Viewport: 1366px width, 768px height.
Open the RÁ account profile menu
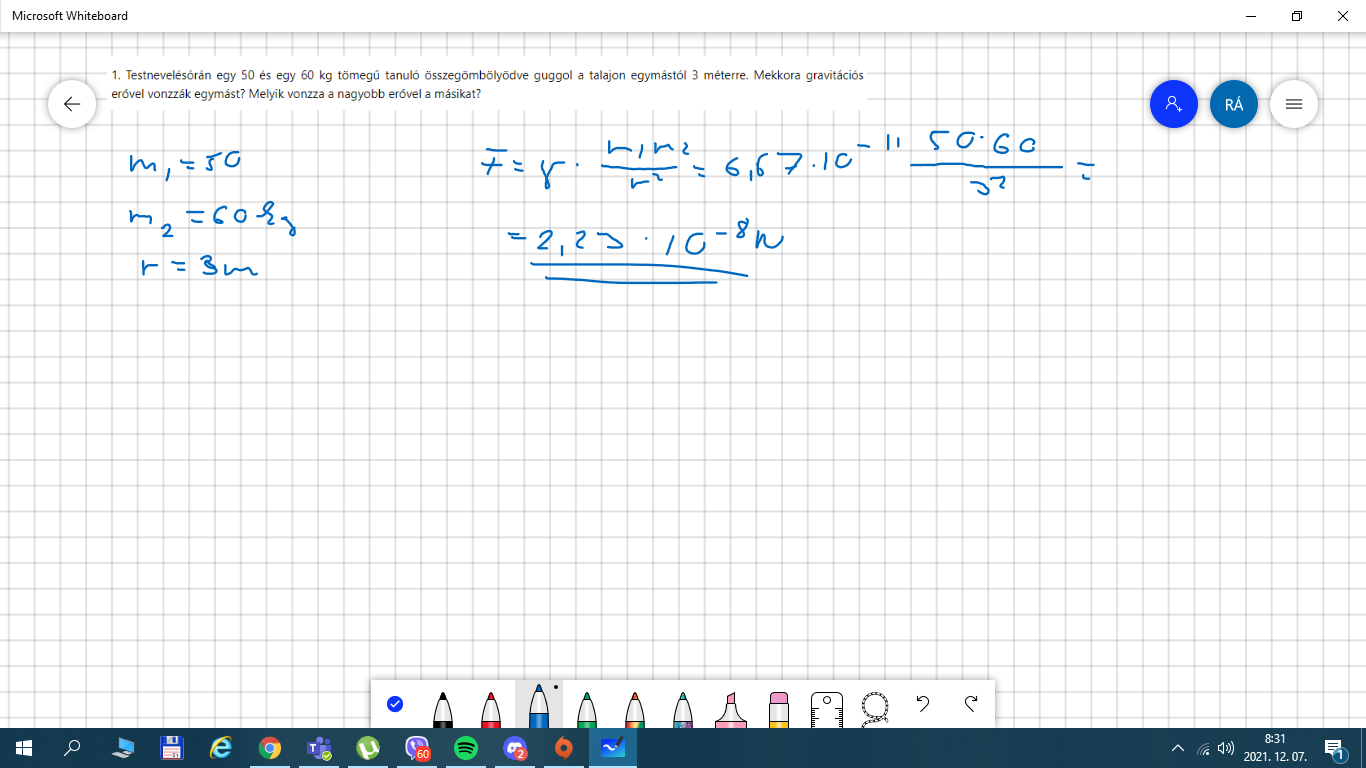(x=1234, y=104)
